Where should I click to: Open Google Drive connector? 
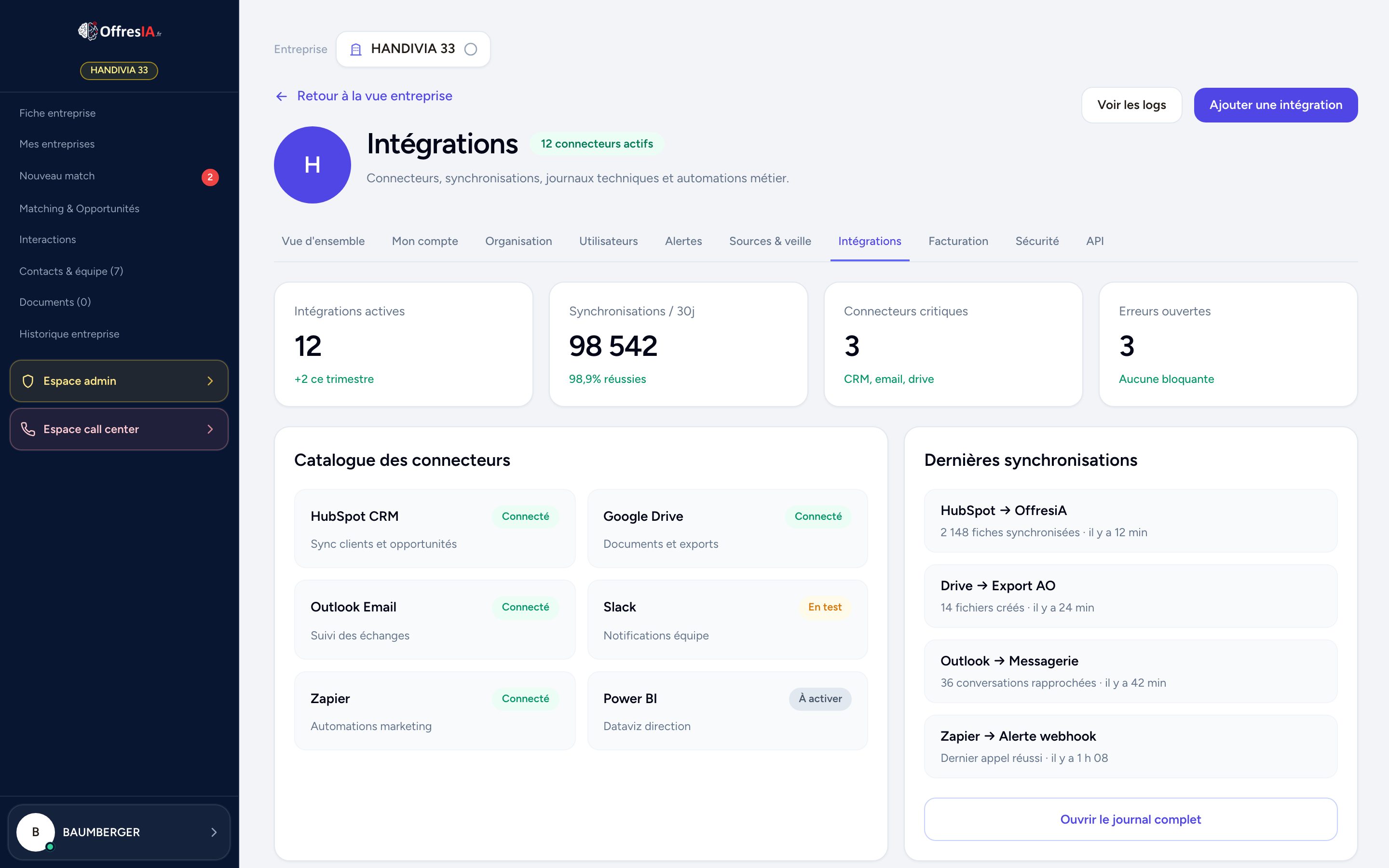(x=727, y=529)
